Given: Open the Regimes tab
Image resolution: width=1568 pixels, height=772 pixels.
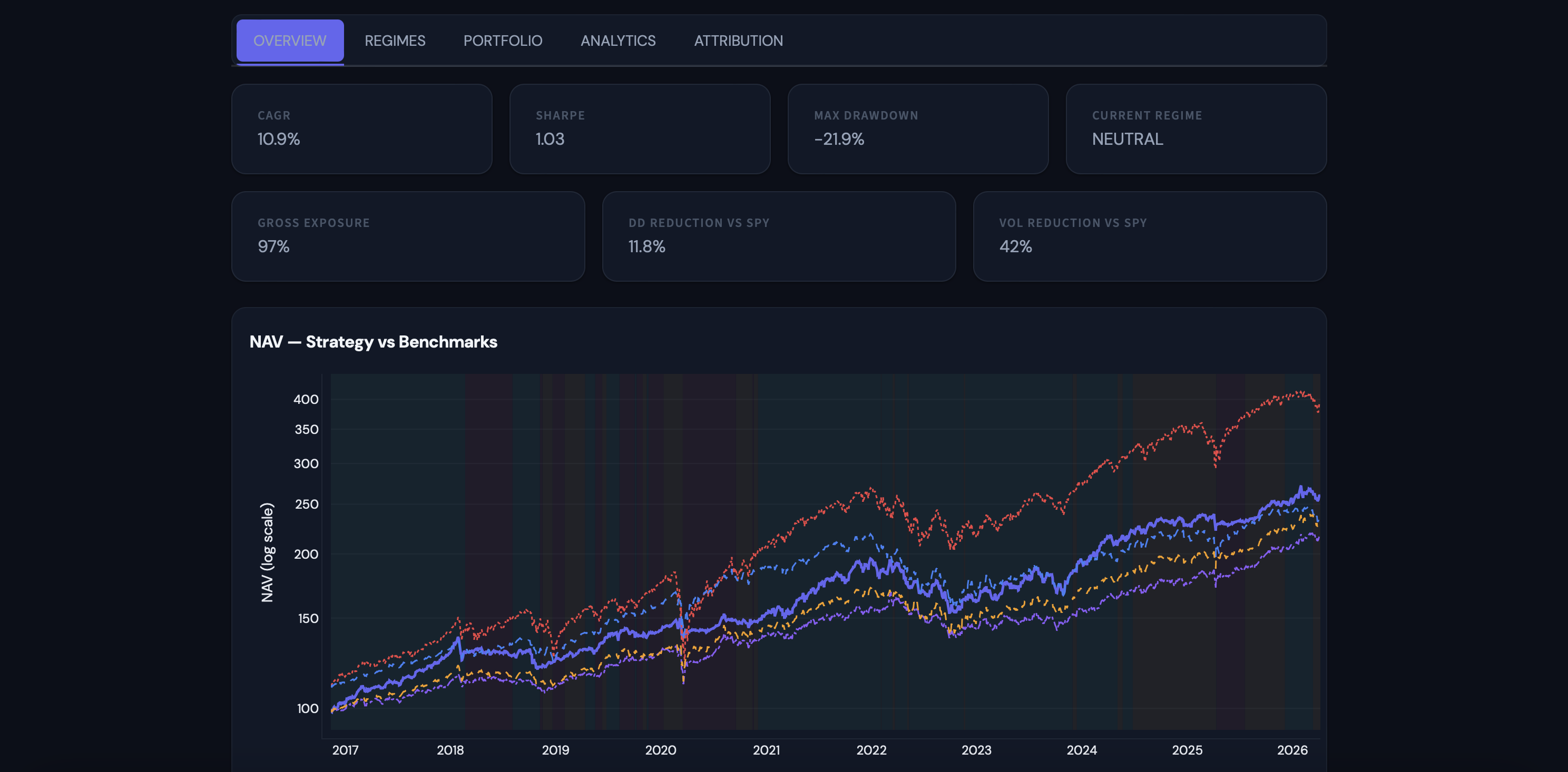Looking at the screenshot, I should click(395, 41).
